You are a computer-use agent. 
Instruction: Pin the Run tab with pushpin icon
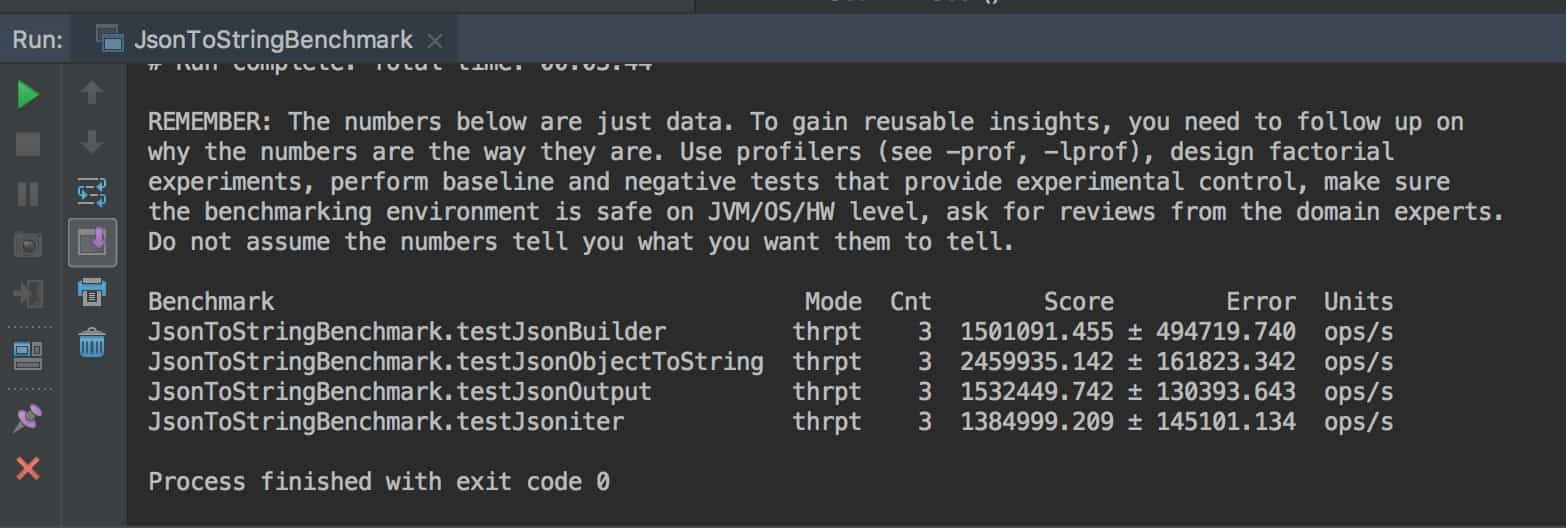point(28,419)
